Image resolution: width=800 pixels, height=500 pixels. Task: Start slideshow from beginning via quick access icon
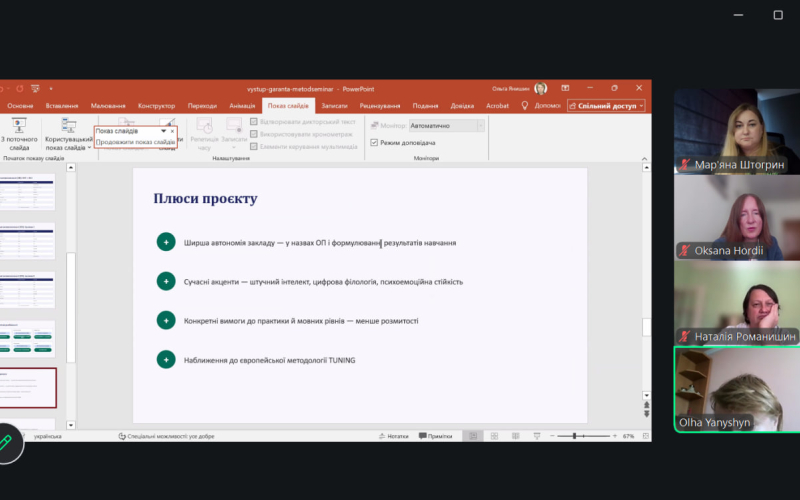point(35,89)
